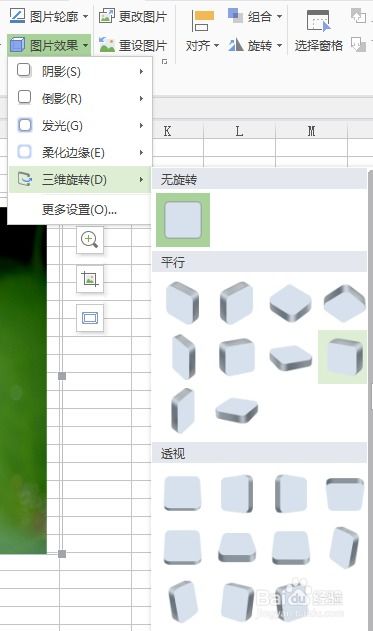This screenshot has height=631, width=373.
Task: Click the 平行 section header
Action: click(260, 262)
